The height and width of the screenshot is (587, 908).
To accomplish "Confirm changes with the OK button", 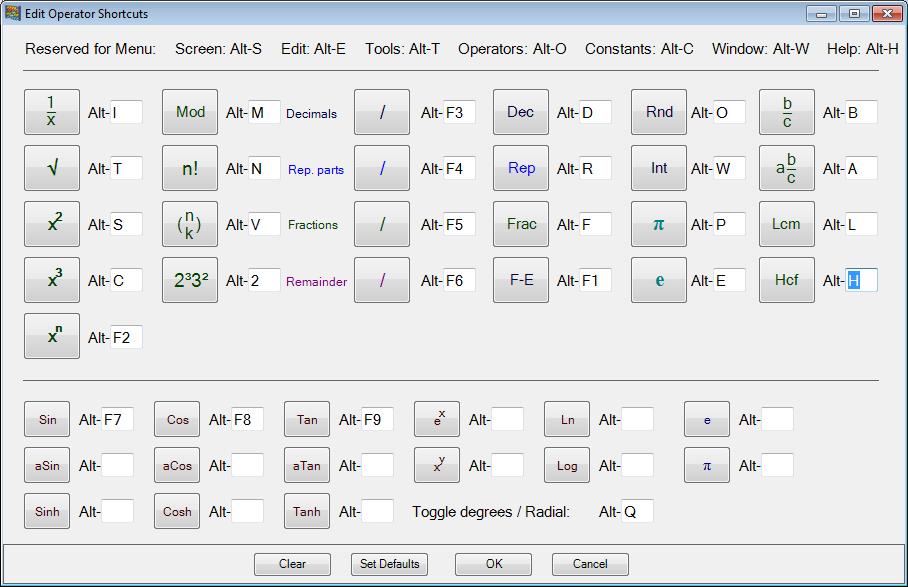I will [492, 564].
